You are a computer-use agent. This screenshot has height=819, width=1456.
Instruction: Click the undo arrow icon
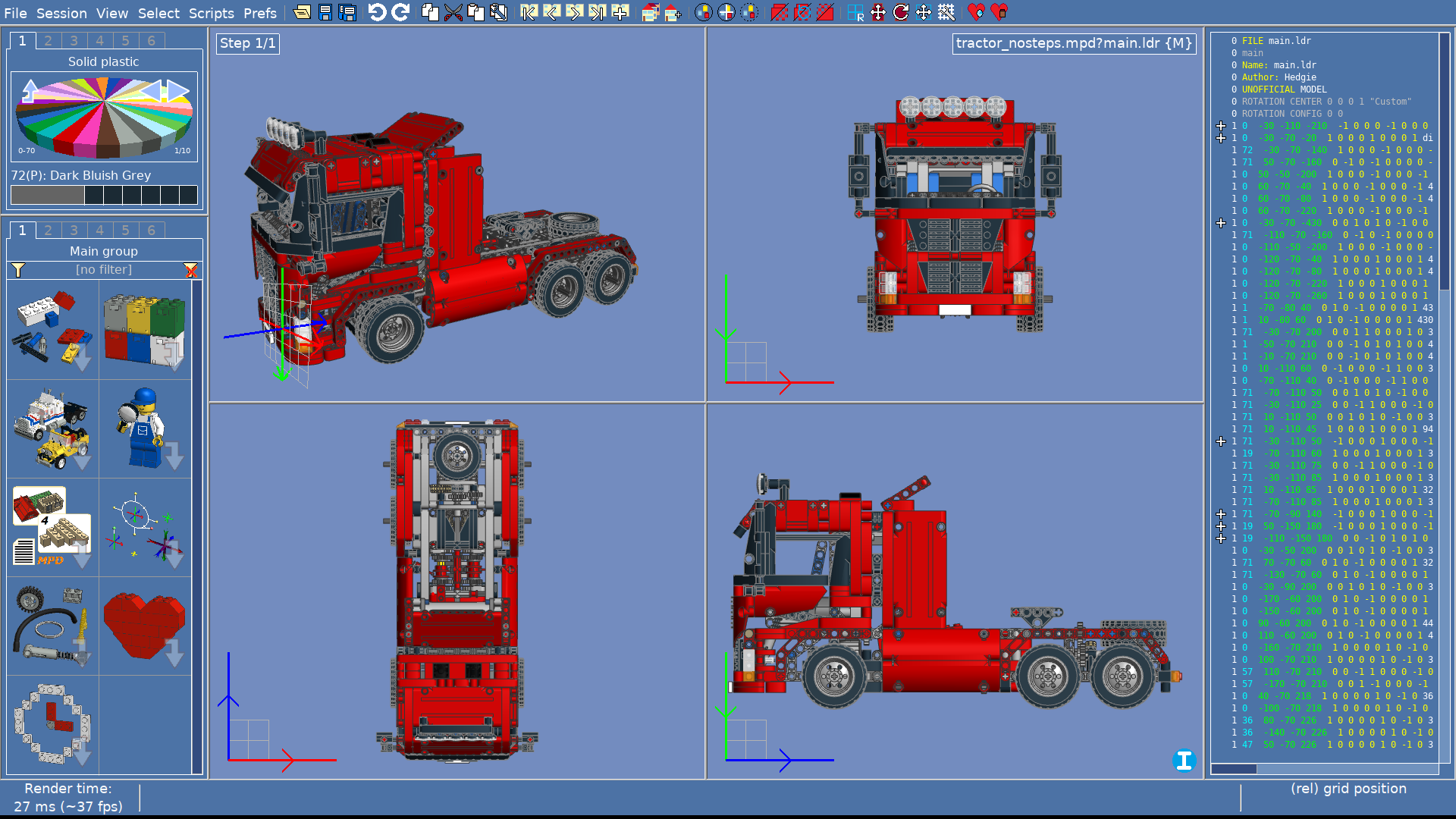(377, 12)
